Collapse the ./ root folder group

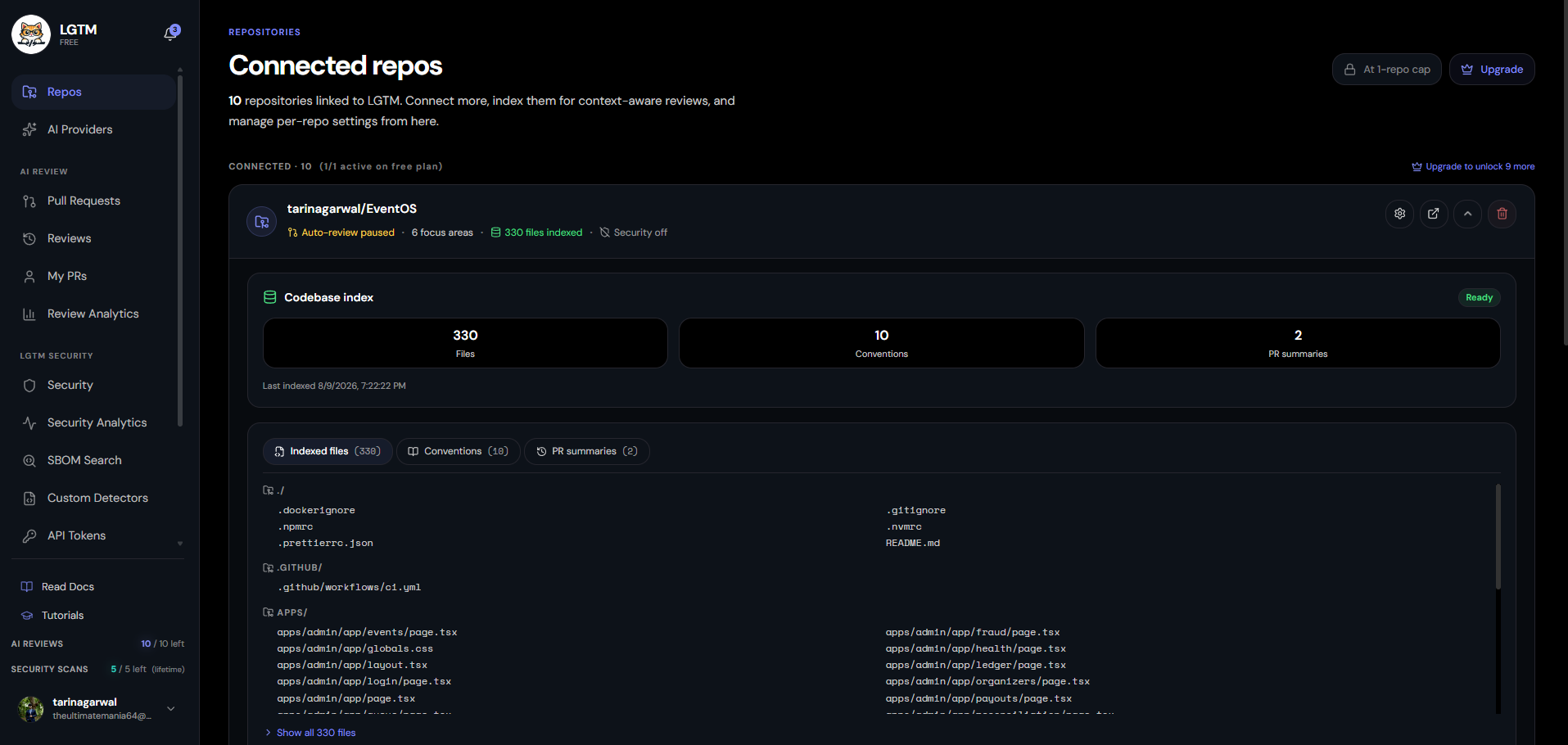coord(273,490)
